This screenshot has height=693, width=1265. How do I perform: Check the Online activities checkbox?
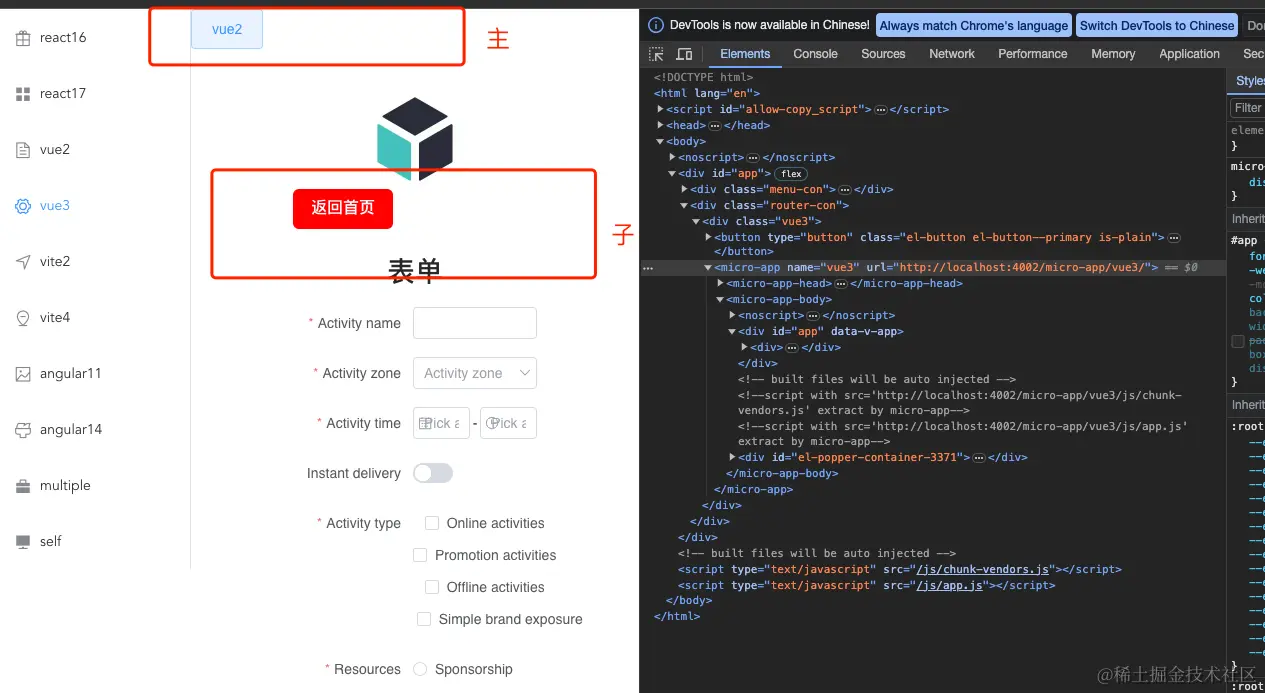[431, 523]
